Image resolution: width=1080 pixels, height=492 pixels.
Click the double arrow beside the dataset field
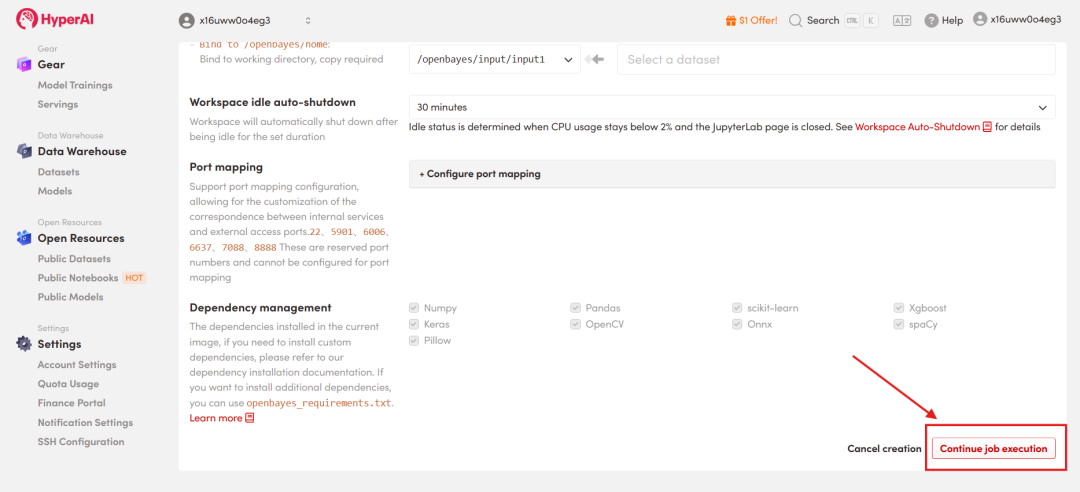(594, 60)
